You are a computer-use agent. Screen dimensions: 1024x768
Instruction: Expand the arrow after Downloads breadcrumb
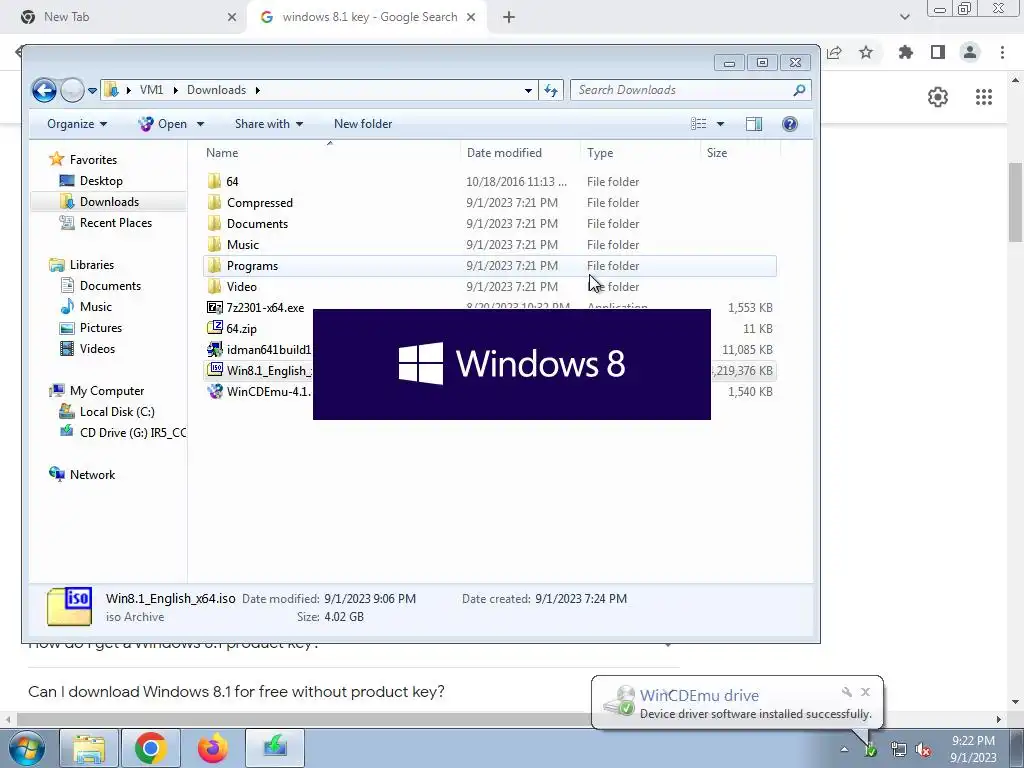(x=257, y=90)
